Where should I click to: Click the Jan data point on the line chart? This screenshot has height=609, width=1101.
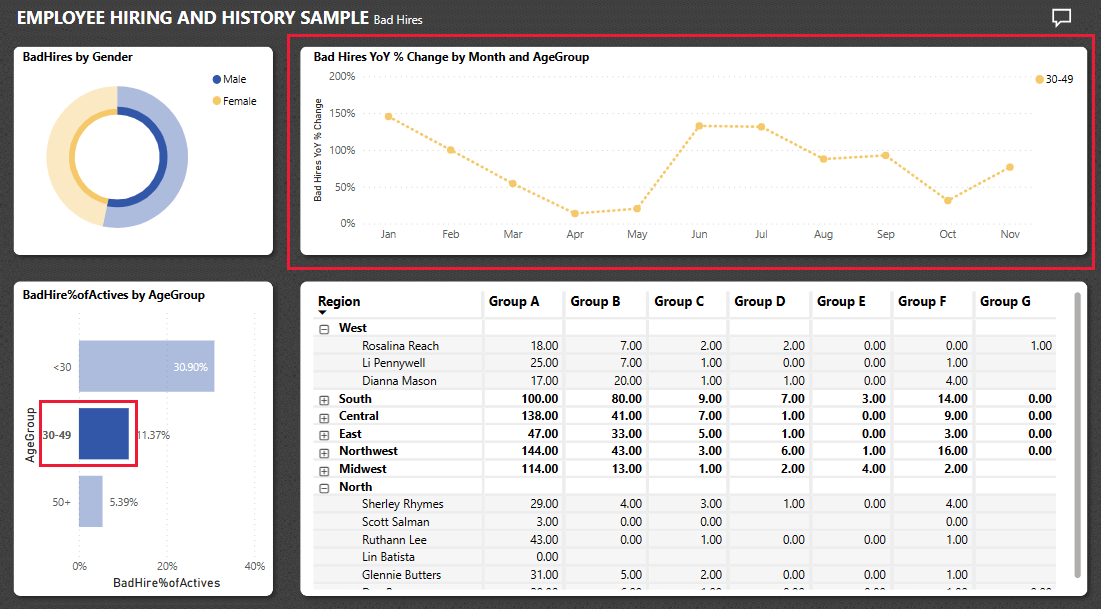[388, 117]
